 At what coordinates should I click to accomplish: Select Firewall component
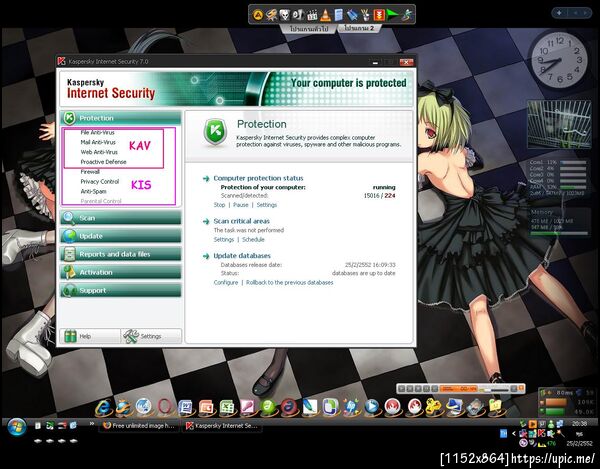pyautogui.click(x=90, y=172)
